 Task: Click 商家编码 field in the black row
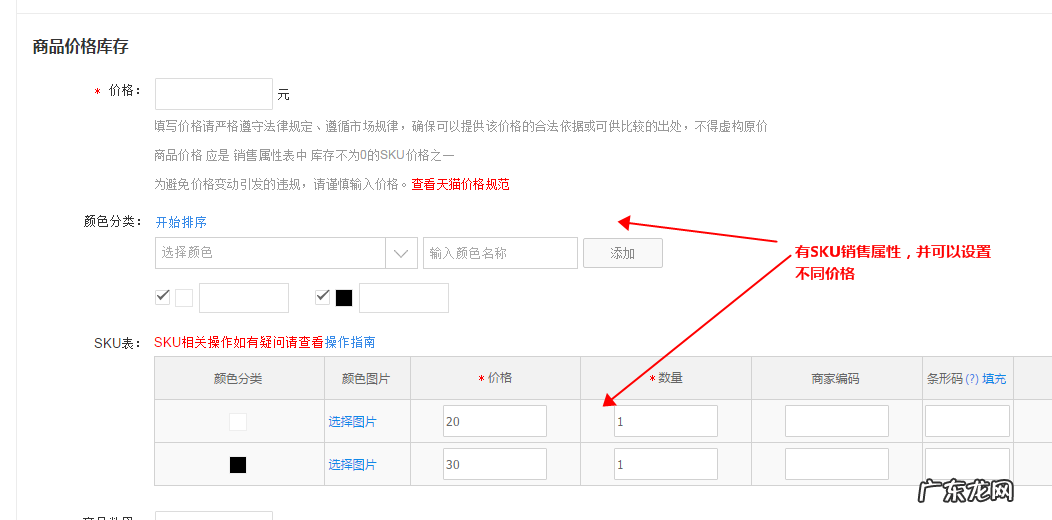(836, 464)
